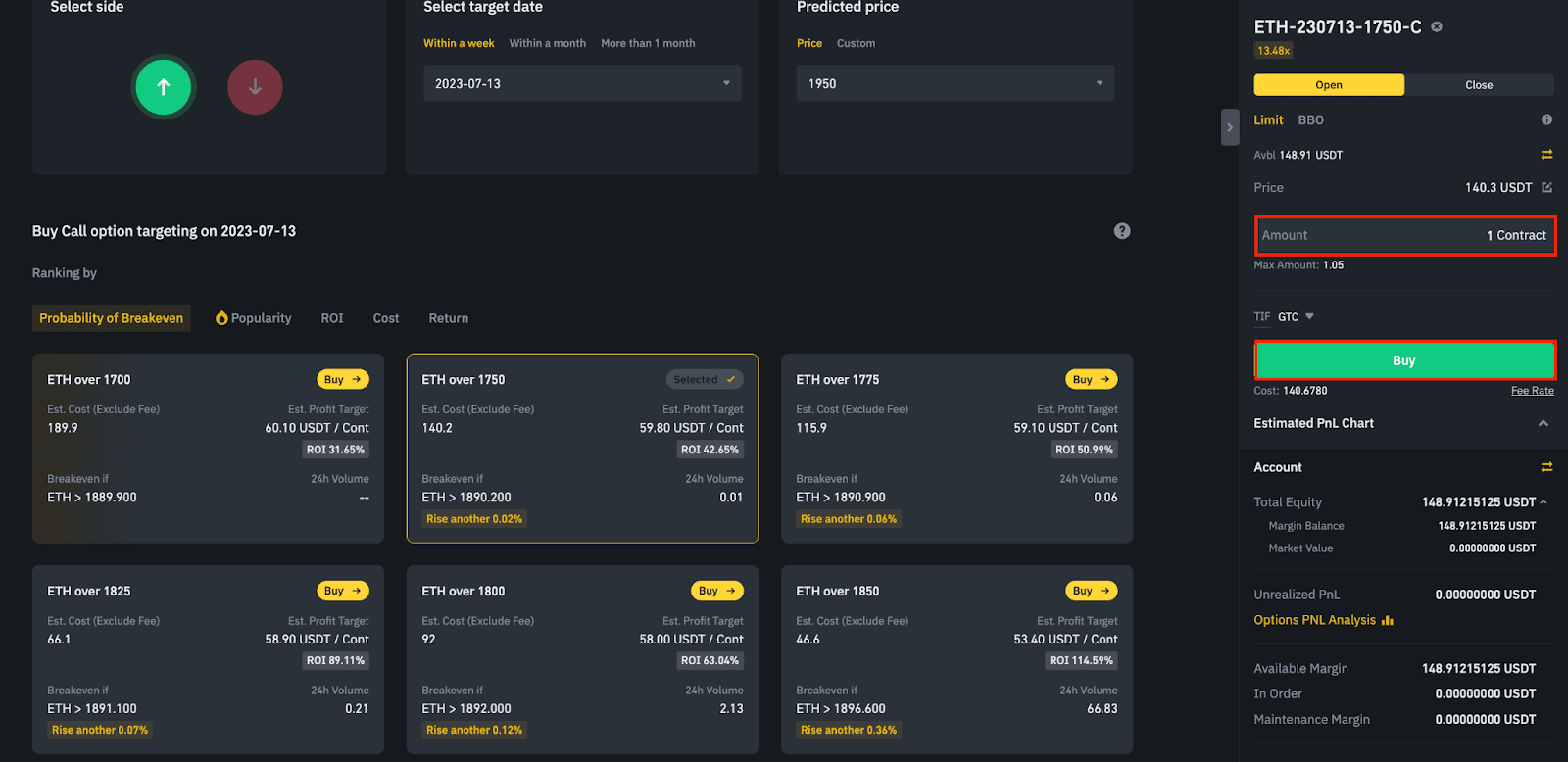Click the edit icon next to Price

(1547, 187)
